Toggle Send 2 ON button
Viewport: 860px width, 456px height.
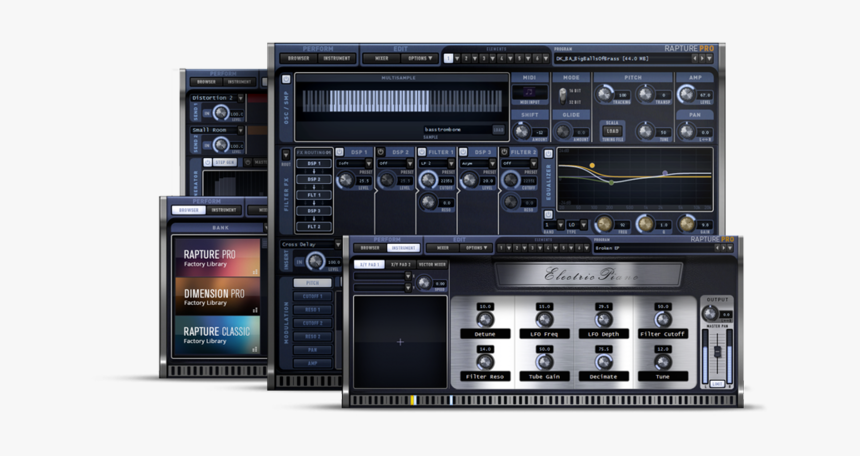pos(207,145)
